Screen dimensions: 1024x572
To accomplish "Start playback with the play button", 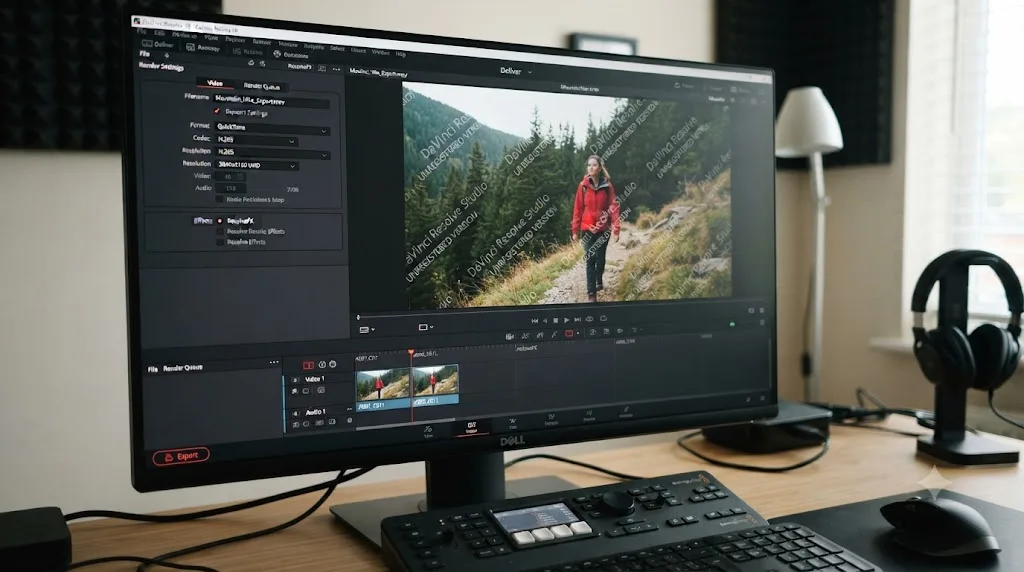I will click(x=566, y=321).
